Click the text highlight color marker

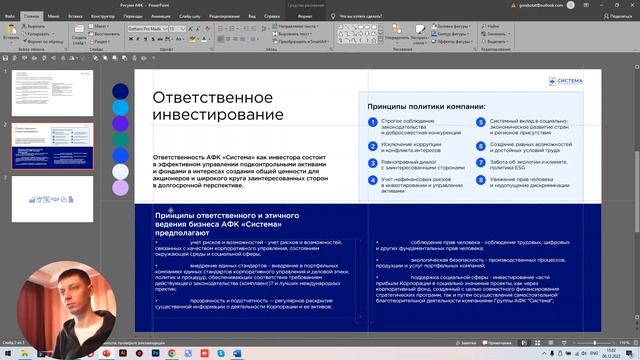(x=193, y=39)
